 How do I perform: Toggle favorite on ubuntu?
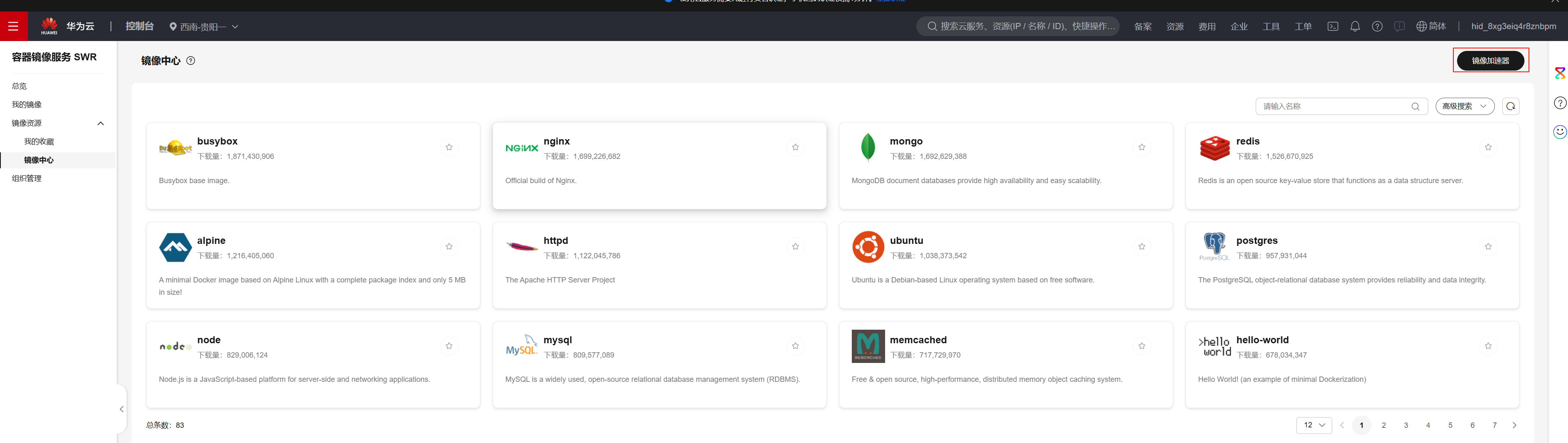[x=1141, y=246]
